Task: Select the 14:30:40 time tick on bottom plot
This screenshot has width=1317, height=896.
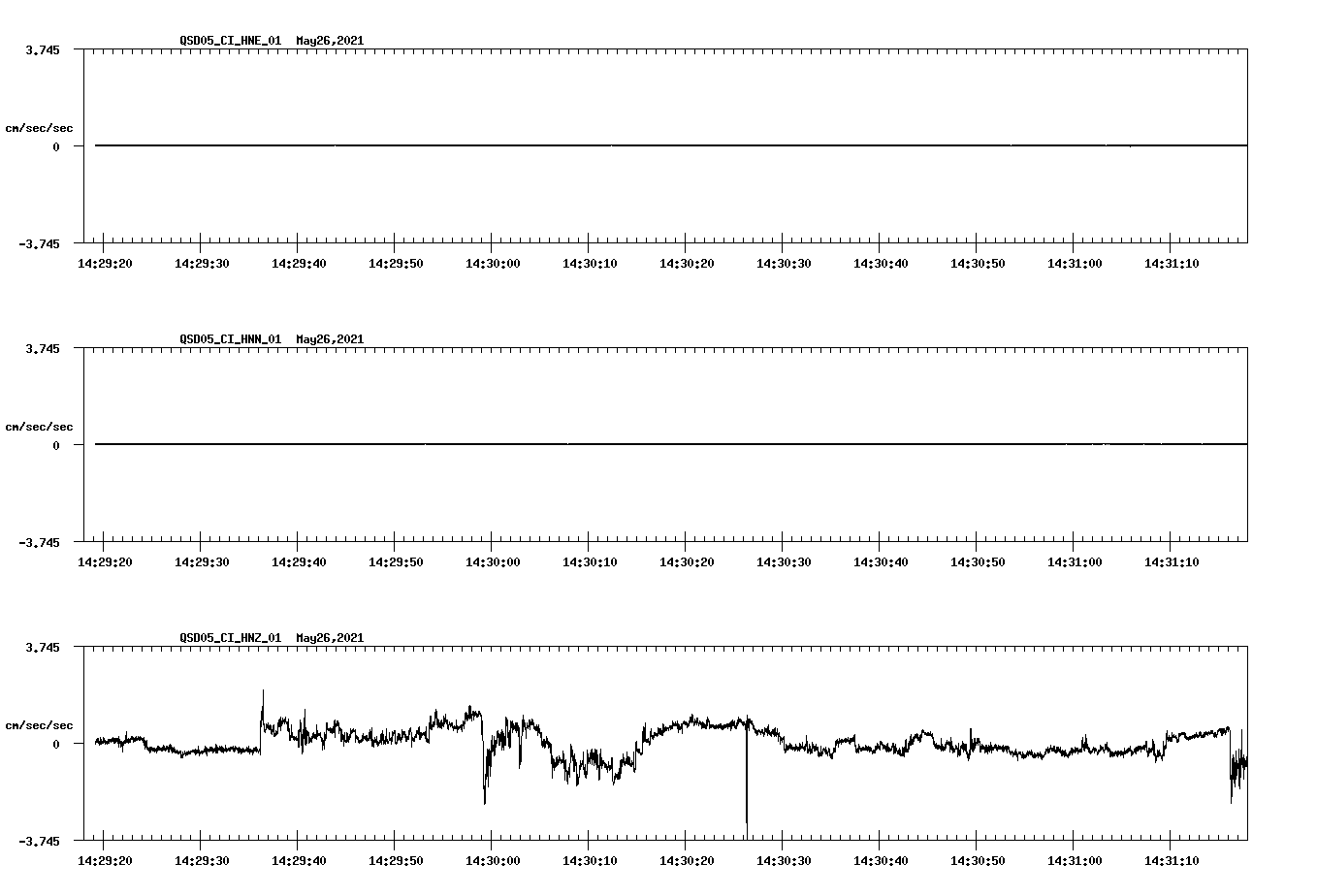Action: tap(883, 859)
